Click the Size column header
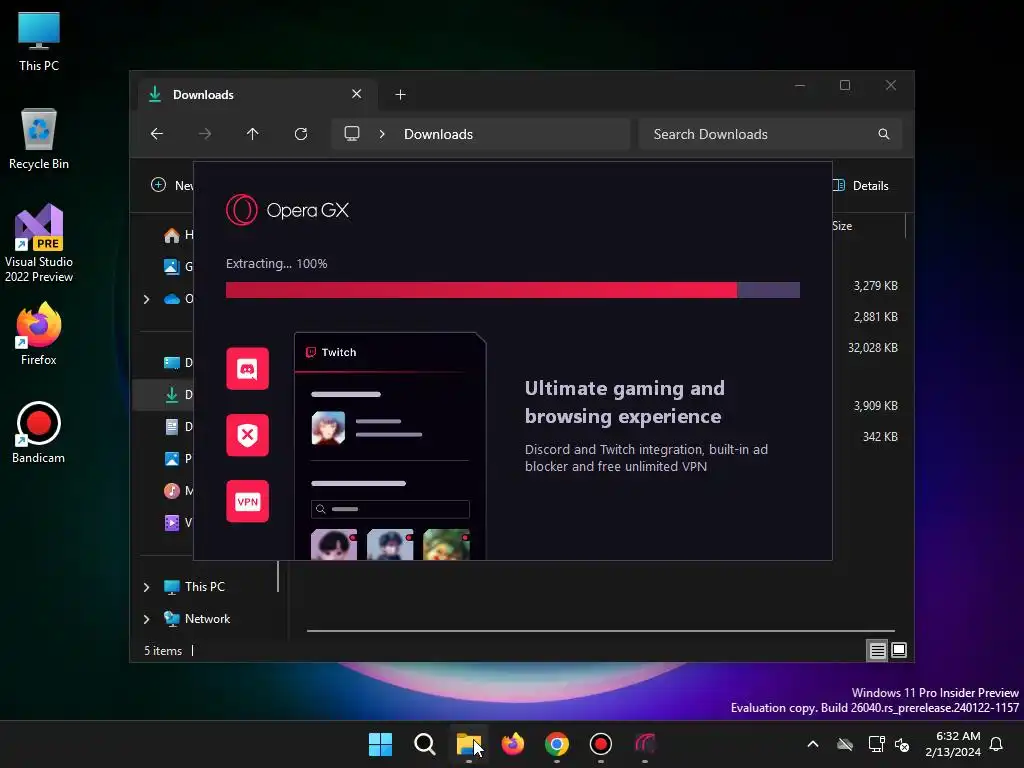The image size is (1024, 768). (x=842, y=226)
